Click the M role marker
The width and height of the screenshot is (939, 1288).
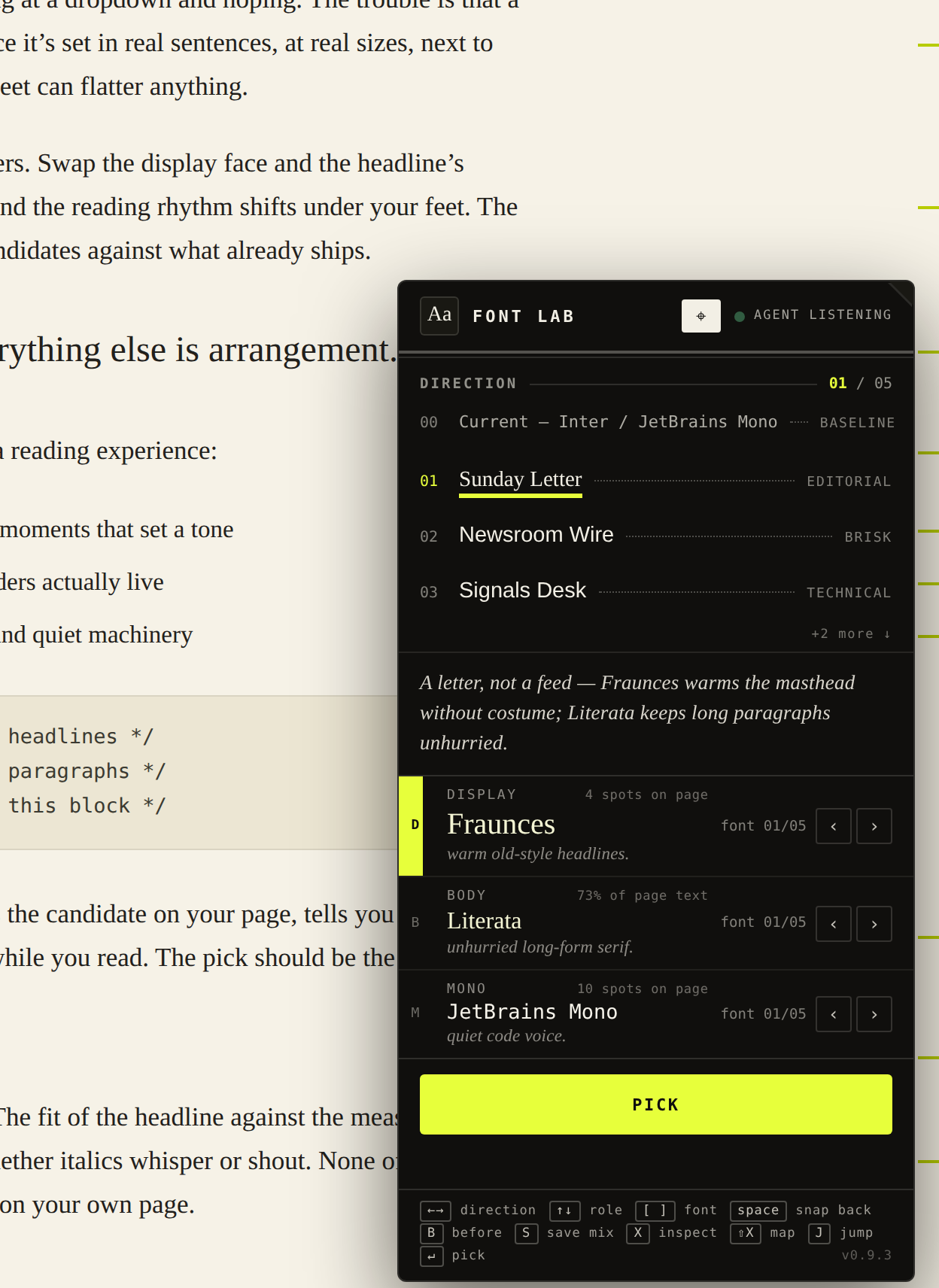coord(415,1013)
